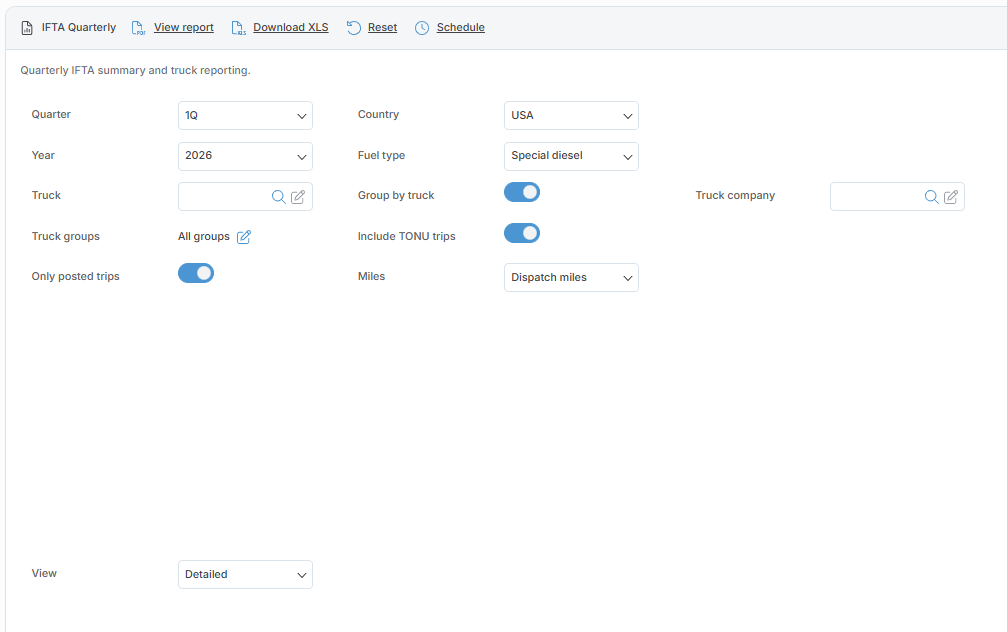Click the All groups text
Image resolution: width=1007 pixels, height=632 pixels.
coord(204,236)
